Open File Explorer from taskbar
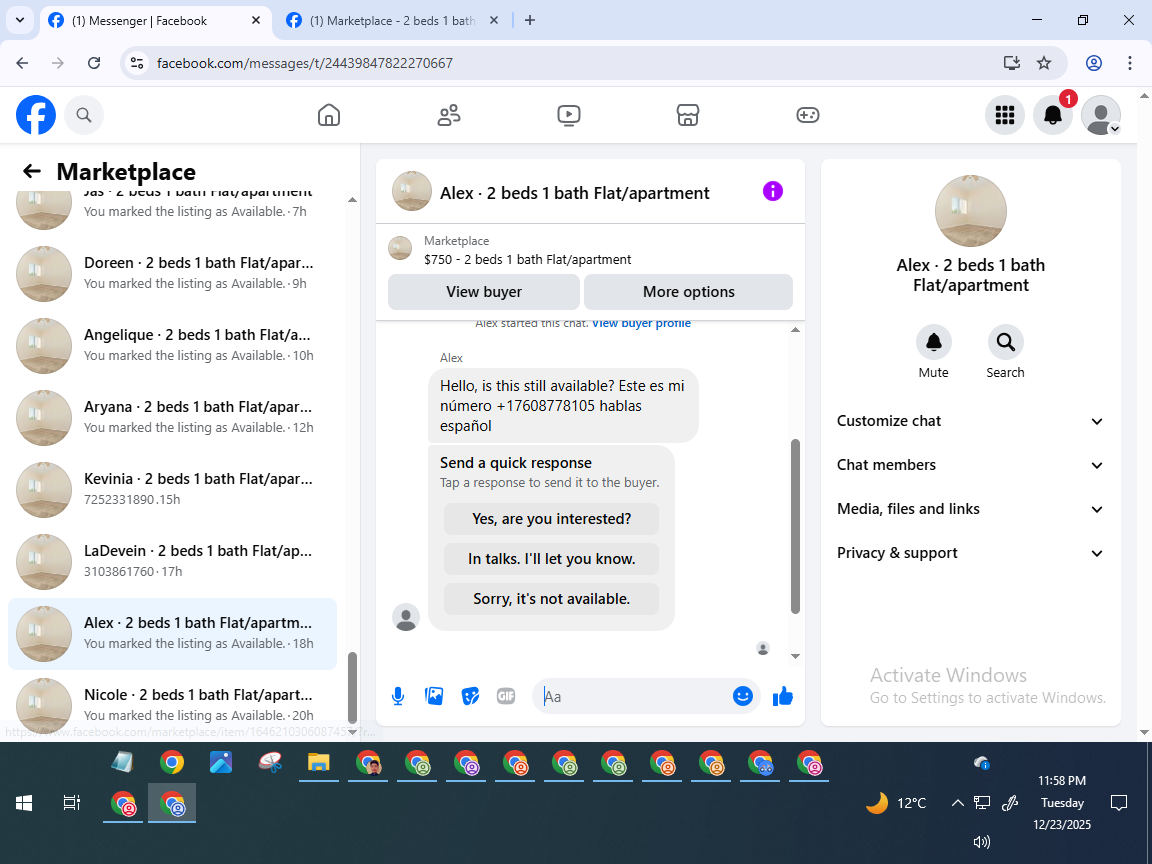The height and width of the screenshot is (864, 1152). point(318,763)
